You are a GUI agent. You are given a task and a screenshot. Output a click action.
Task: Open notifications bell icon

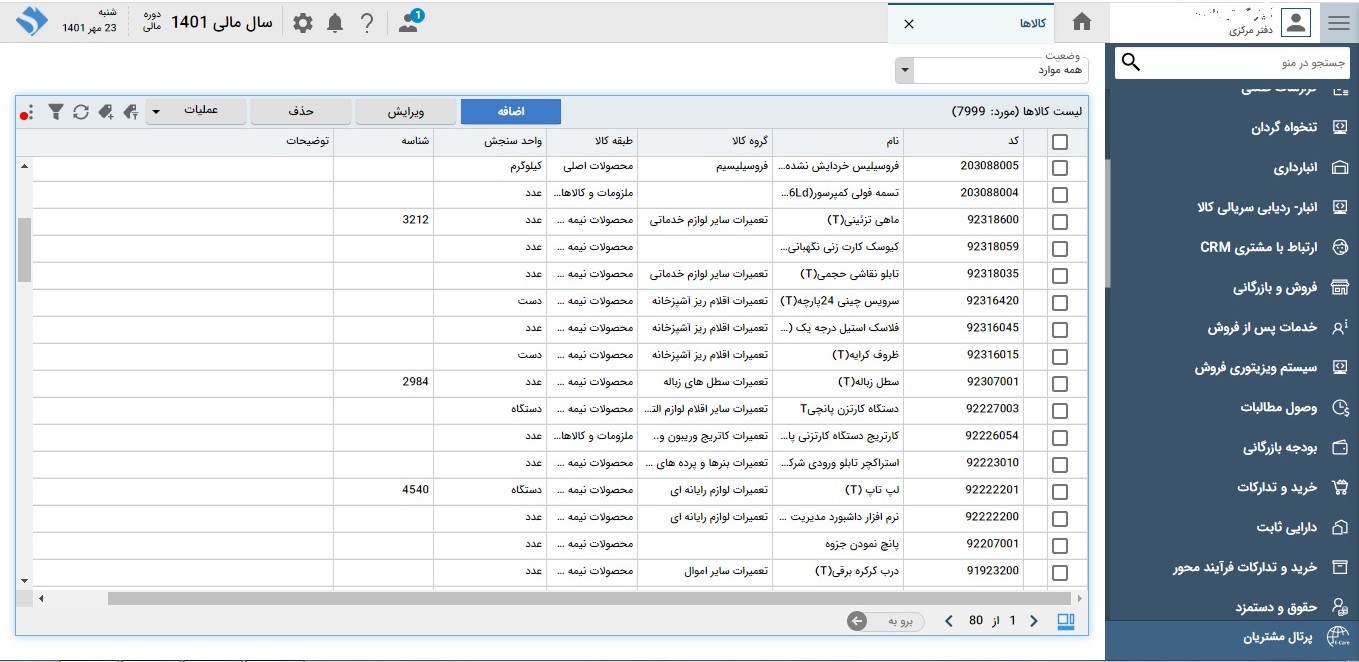pos(335,23)
